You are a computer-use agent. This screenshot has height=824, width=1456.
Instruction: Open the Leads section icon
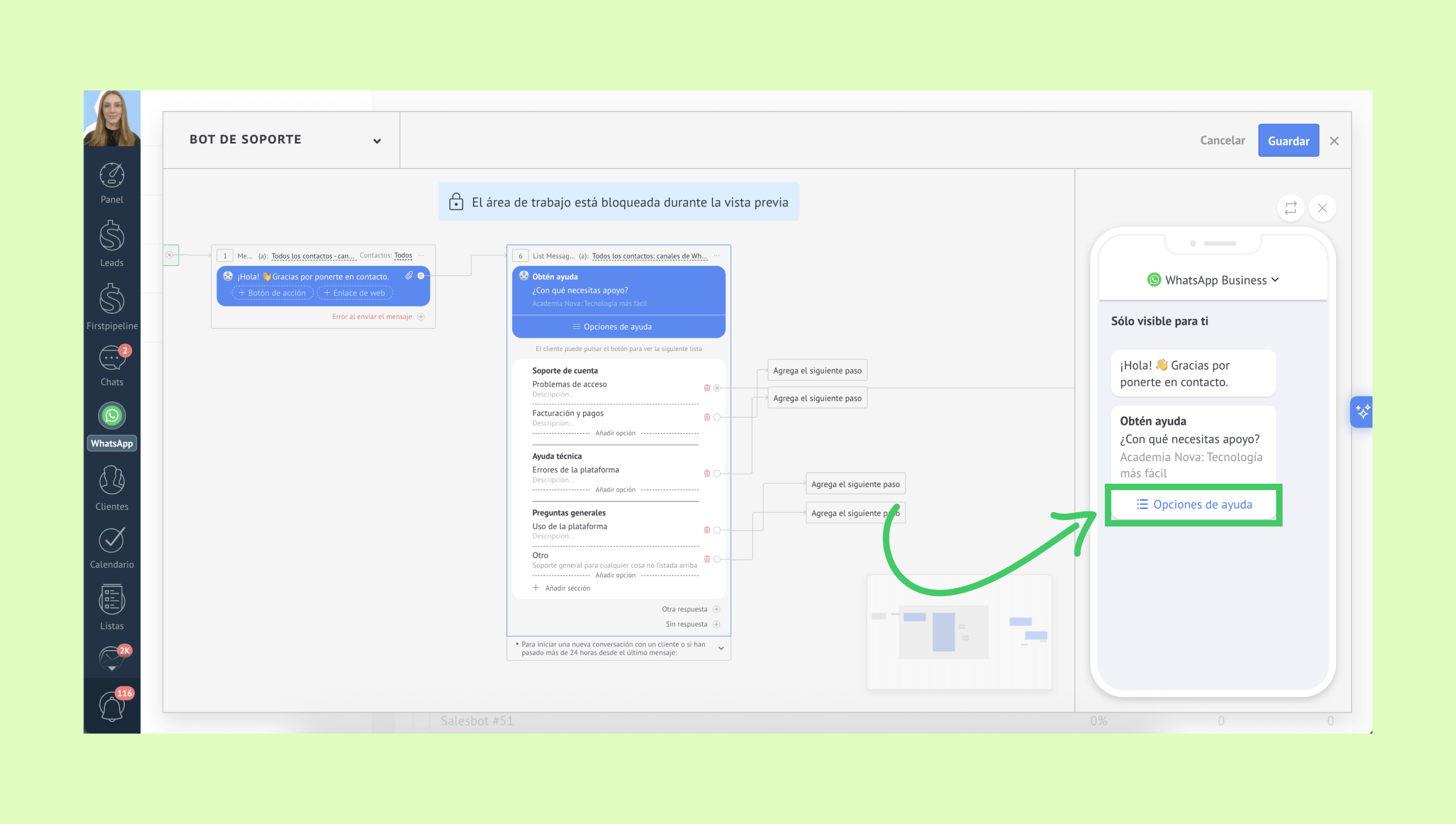pyautogui.click(x=111, y=236)
